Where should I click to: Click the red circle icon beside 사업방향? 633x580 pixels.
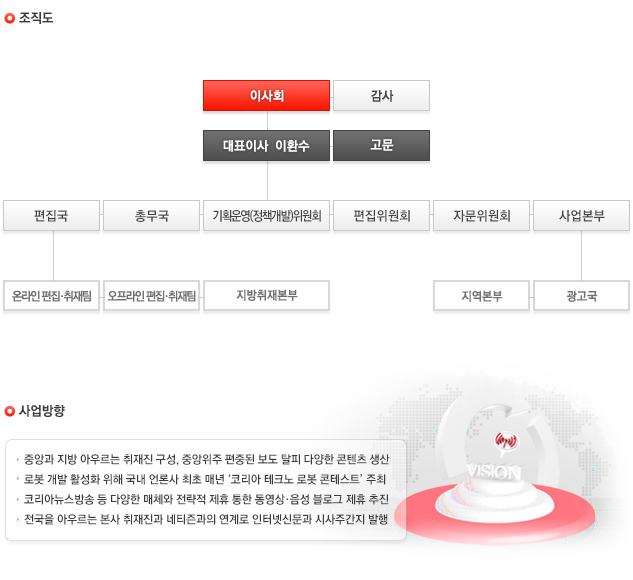click(x=9, y=411)
